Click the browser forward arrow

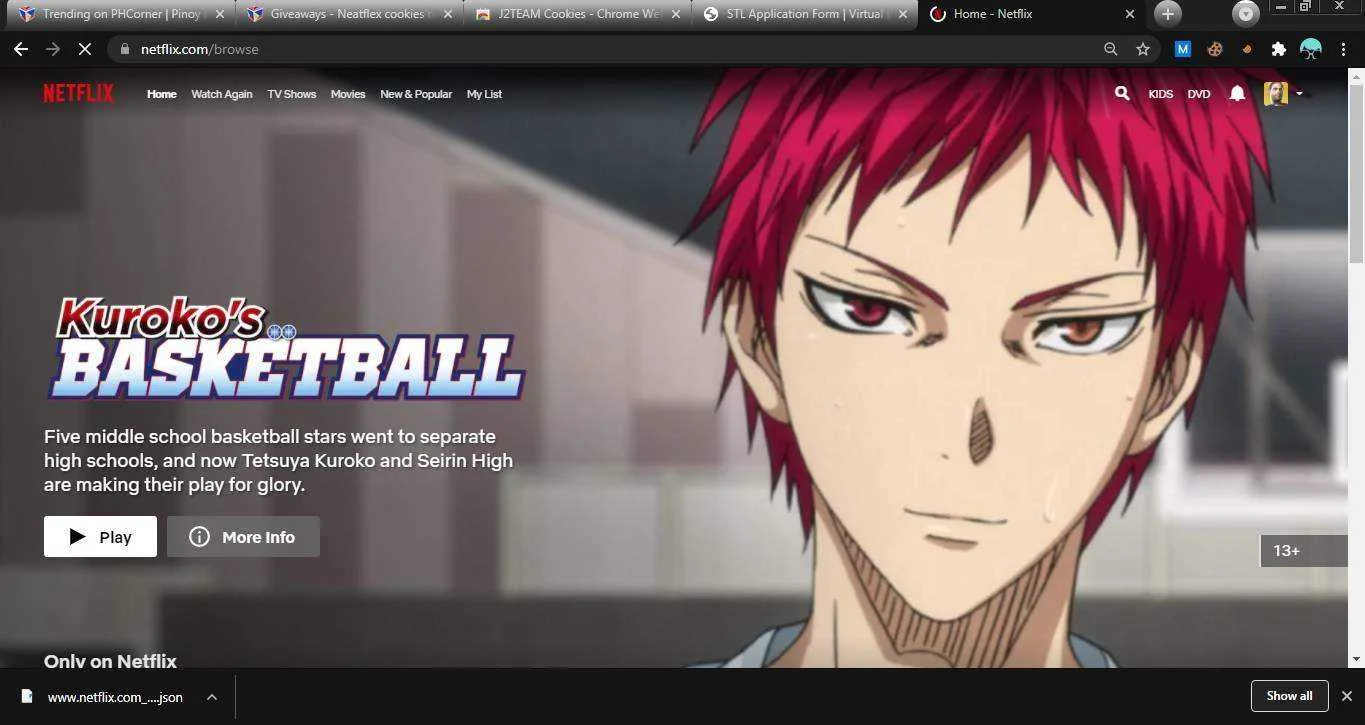[53, 49]
